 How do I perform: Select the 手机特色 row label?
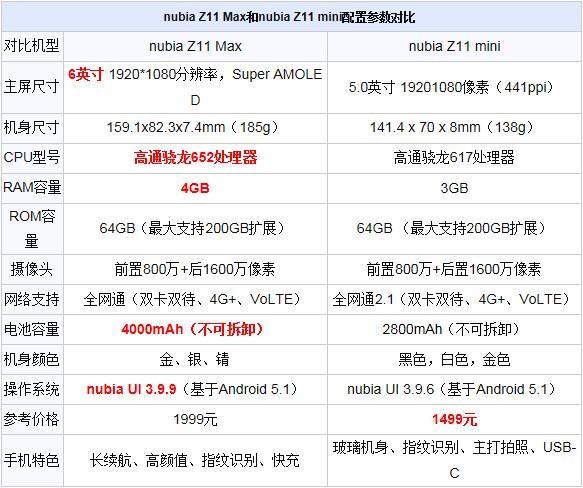[32, 460]
